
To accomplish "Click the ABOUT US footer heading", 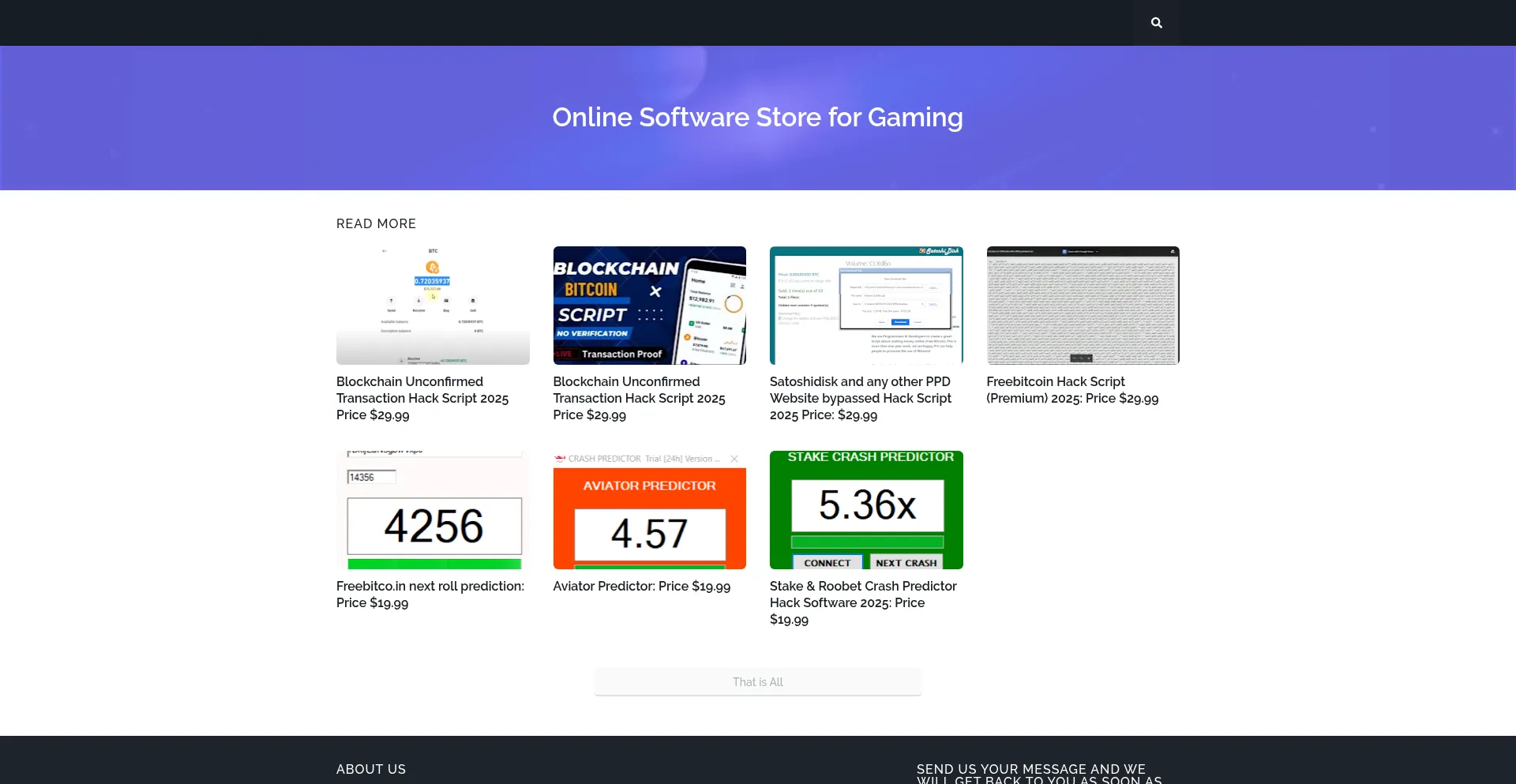I will pos(371,769).
